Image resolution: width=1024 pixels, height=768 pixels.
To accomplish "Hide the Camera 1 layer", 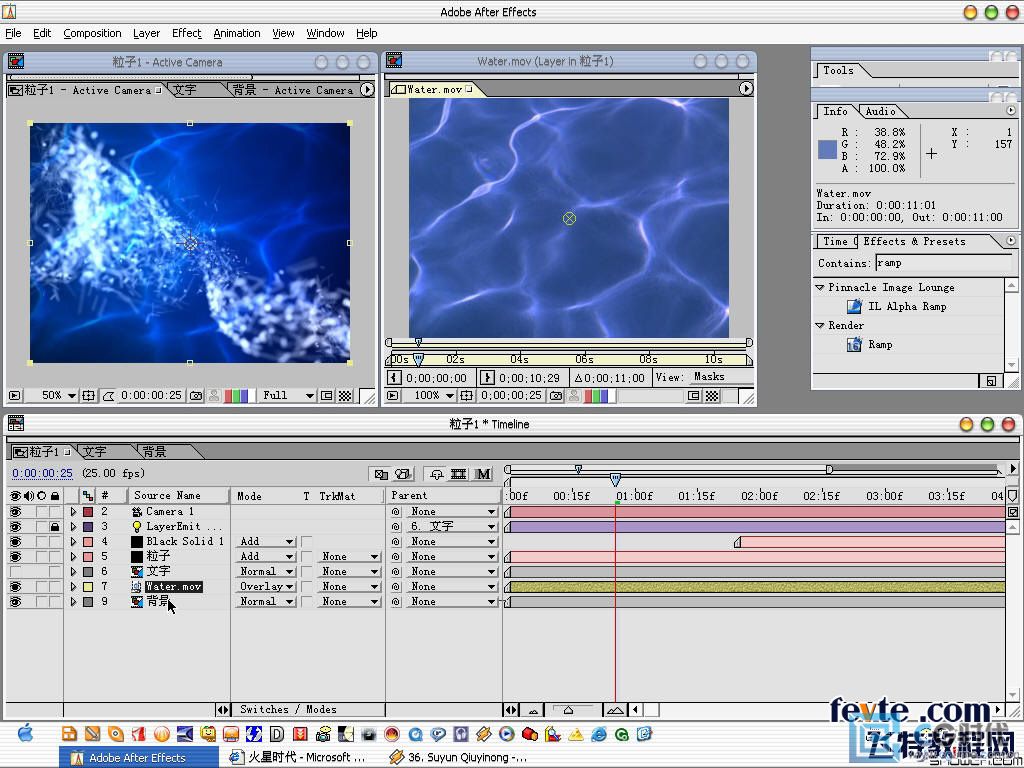I will coord(15,511).
